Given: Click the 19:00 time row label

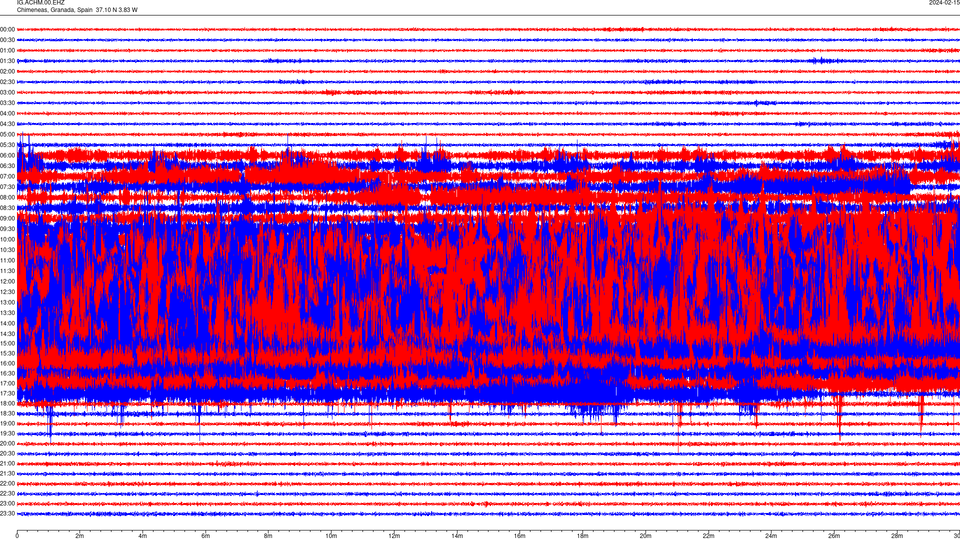Looking at the screenshot, I should [x=7, y=423].
